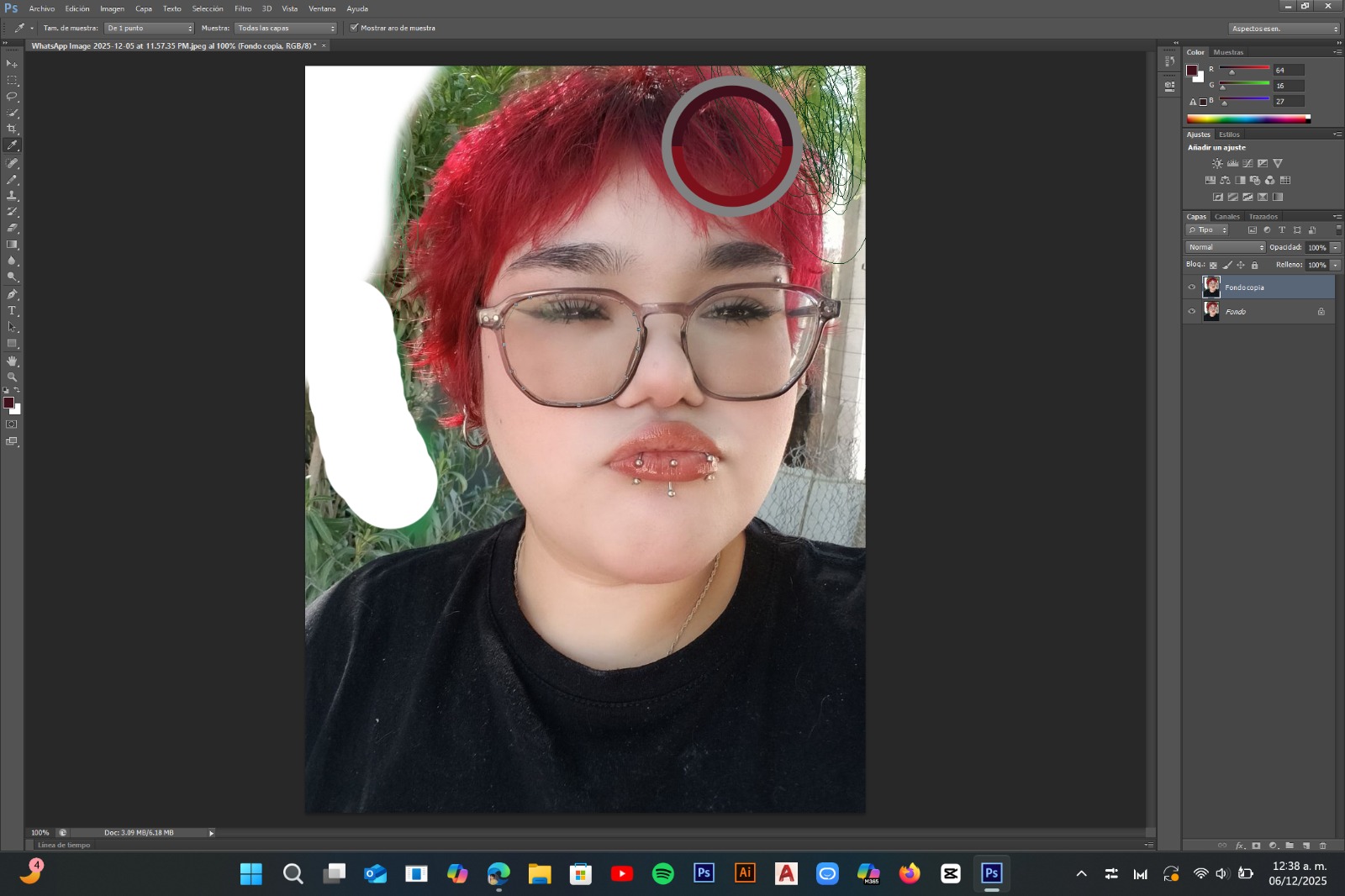The width and height of the screenshot is (1345, 896).
Task: Open Spotify from the taskbar
Action: pyautogui.click(x=662, y=874)
